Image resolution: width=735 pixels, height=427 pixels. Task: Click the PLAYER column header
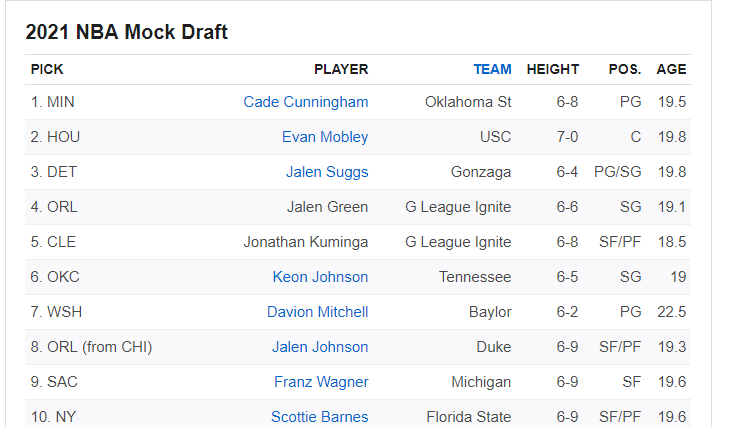click(x=341, y=69)
